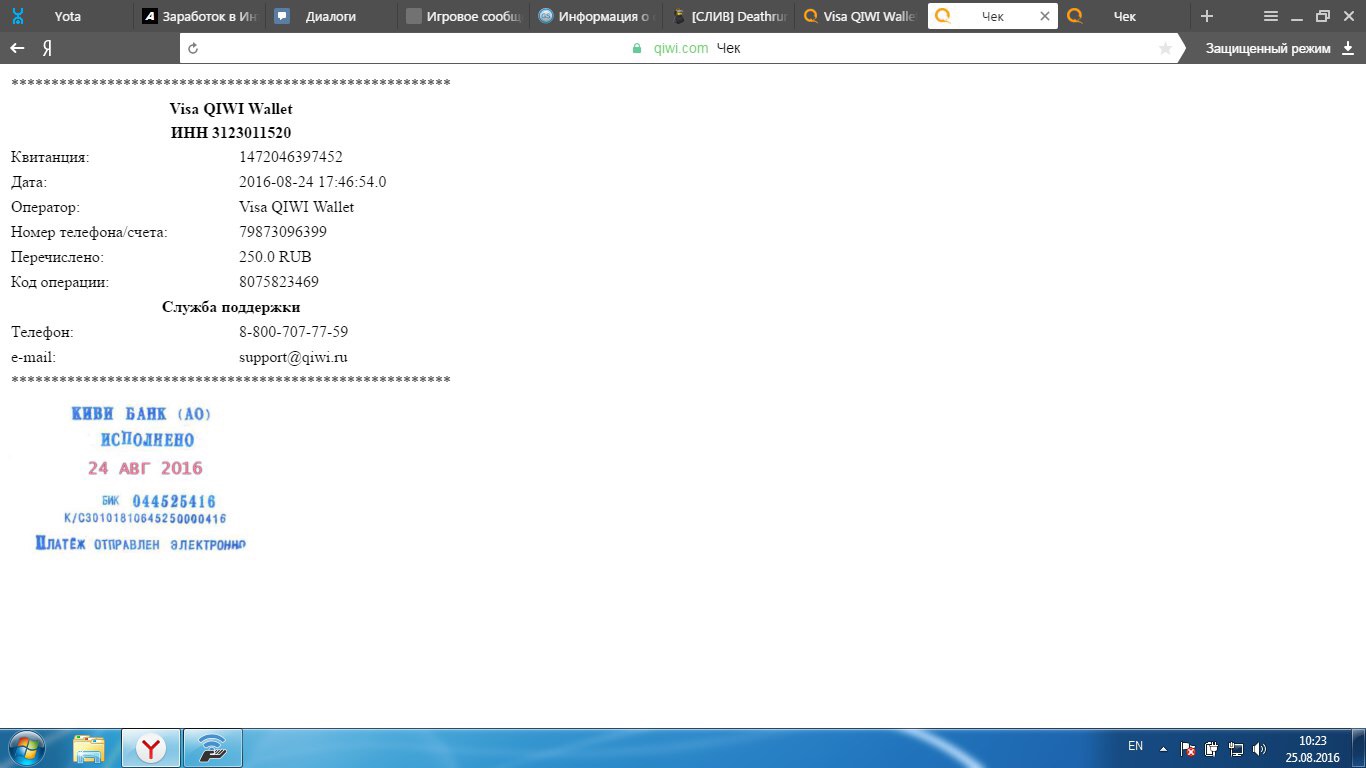Open the taskbar clock and date

click(x=1312, y=748)
